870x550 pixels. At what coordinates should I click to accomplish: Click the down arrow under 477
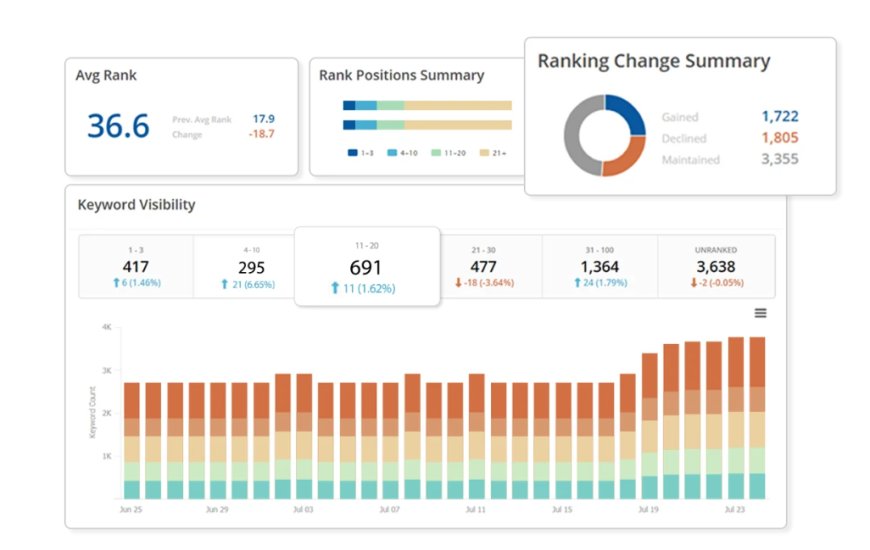458,284
